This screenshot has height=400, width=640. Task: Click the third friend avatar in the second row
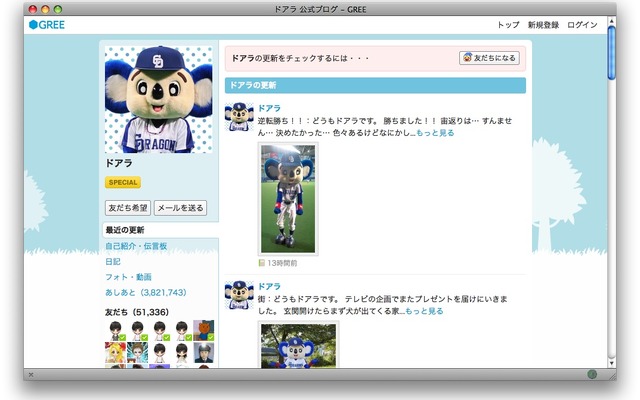pyautogui.click(x=160, y=353)
